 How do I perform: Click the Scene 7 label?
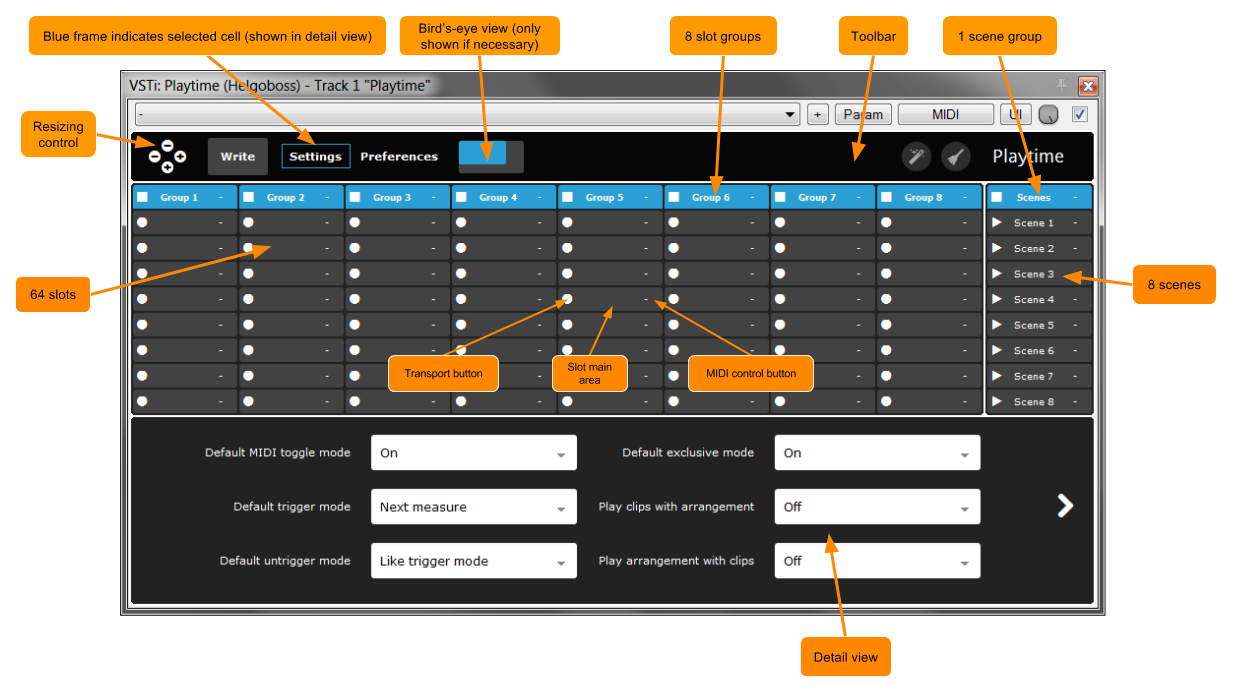(x=1034, y=376)
